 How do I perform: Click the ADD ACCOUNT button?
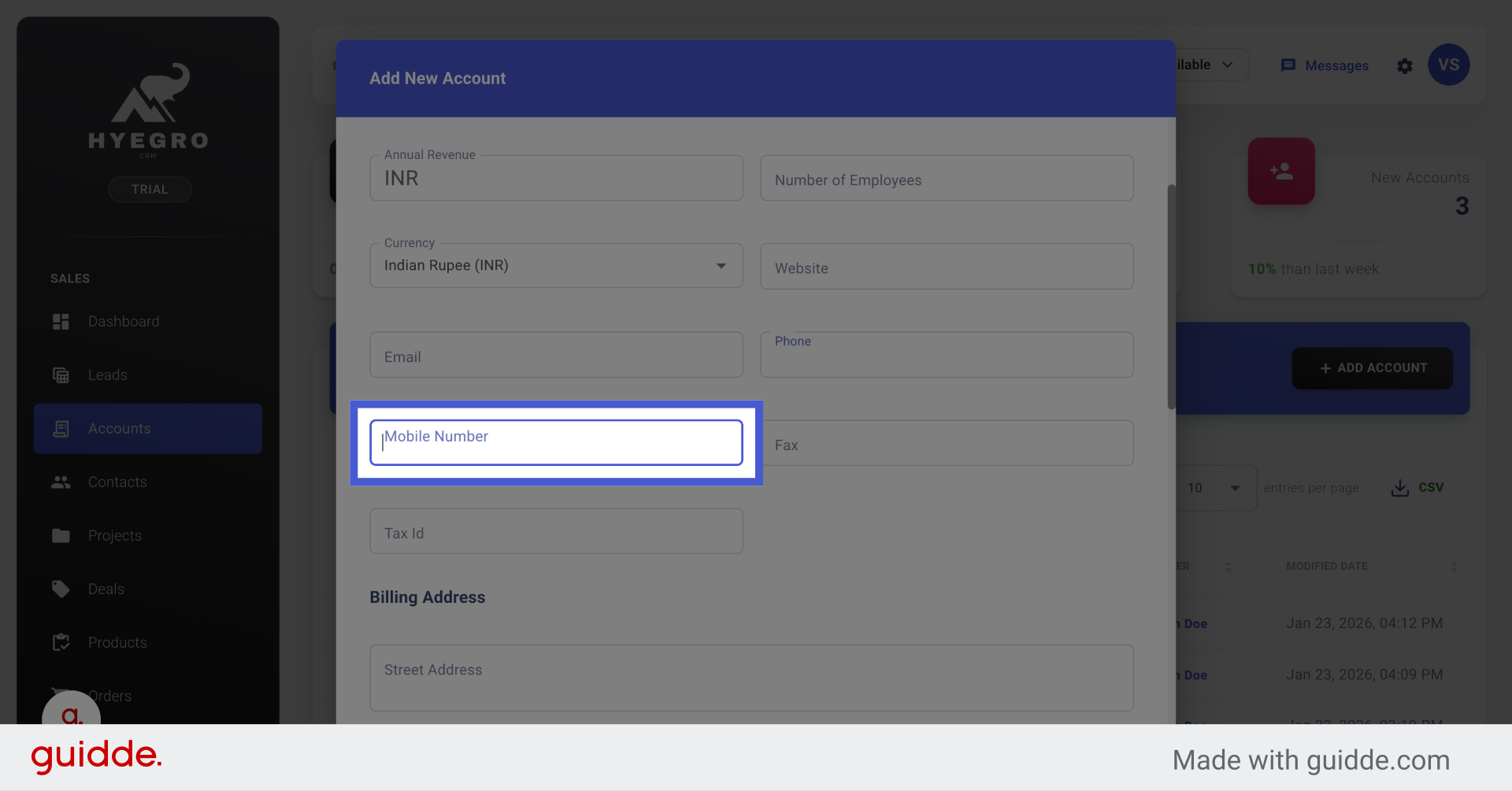pyautogui.click(x=1372, y=368)
